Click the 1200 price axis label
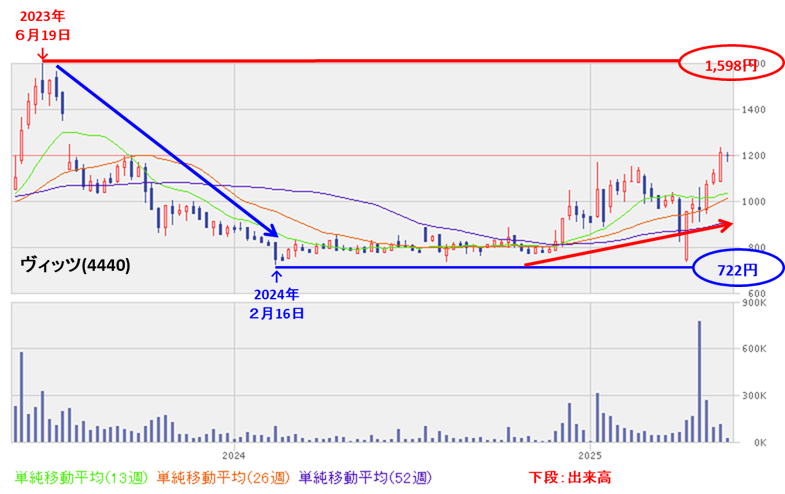The width and height of the screenshot is (785, 494). [x=753, y=156]
